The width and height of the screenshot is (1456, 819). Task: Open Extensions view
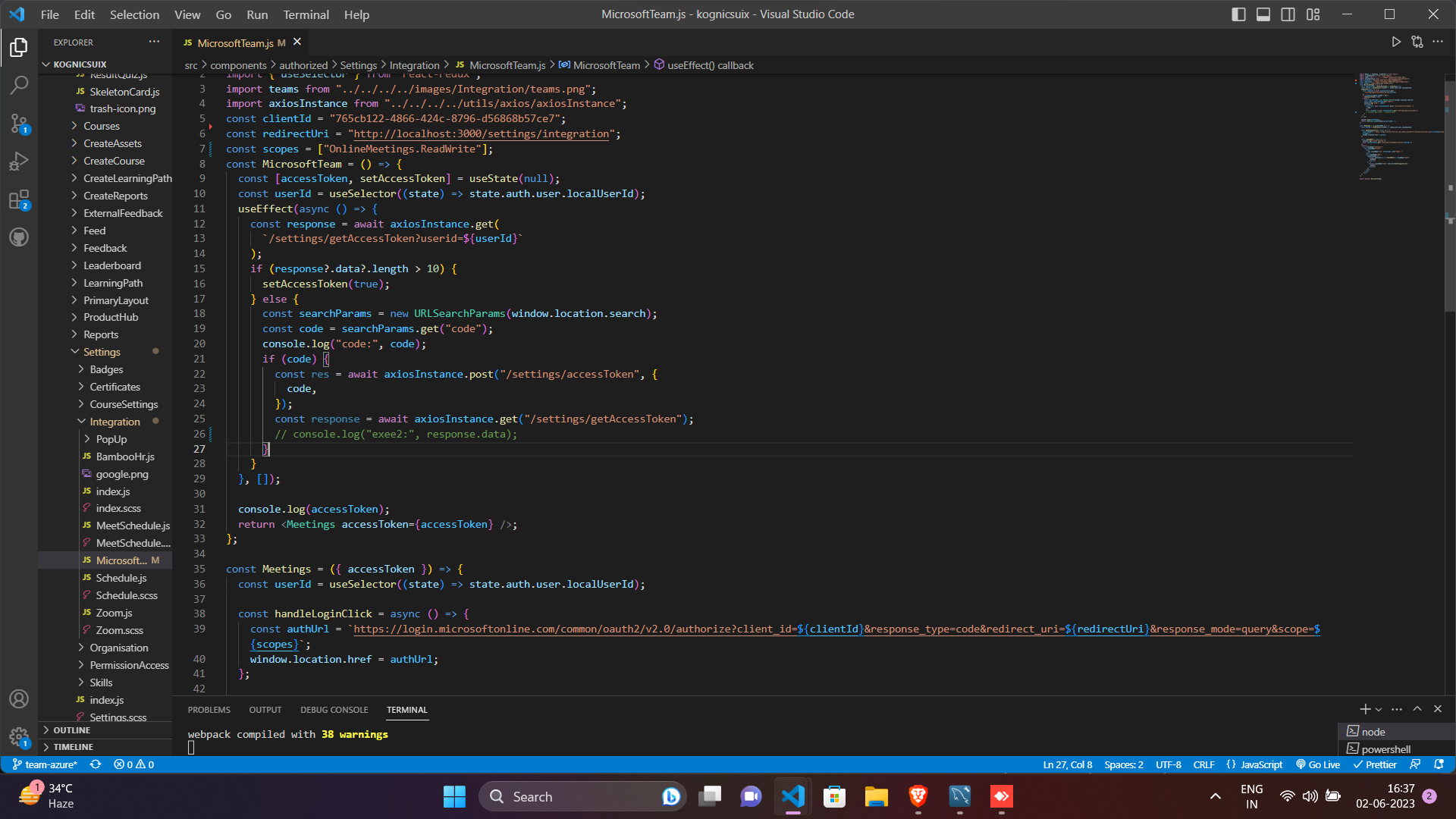19,199
